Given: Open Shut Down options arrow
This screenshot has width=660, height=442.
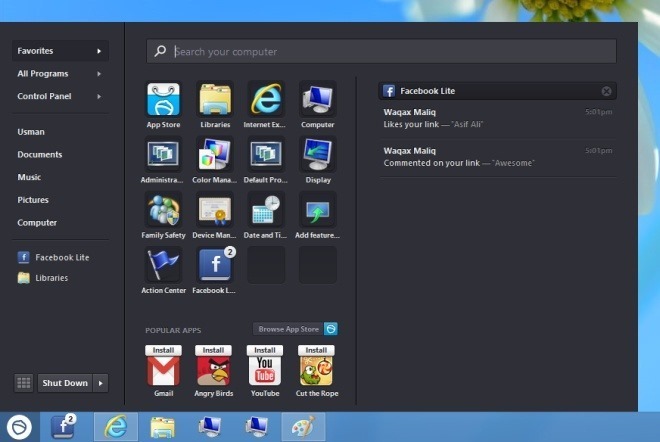Looking at the screenshot, I should point(101,383).
